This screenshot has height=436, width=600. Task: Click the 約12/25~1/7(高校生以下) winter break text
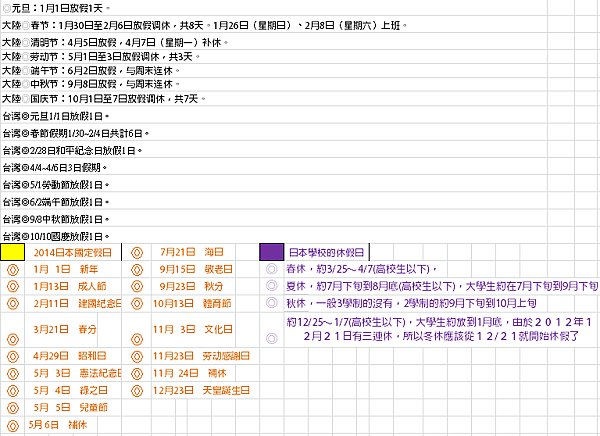[439, 329]
